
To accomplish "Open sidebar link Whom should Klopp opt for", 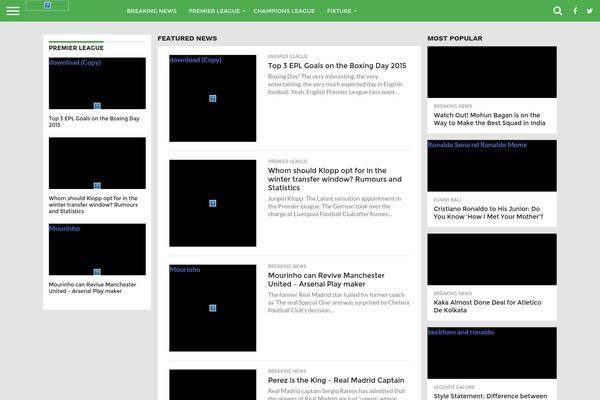I will (93, 205).
